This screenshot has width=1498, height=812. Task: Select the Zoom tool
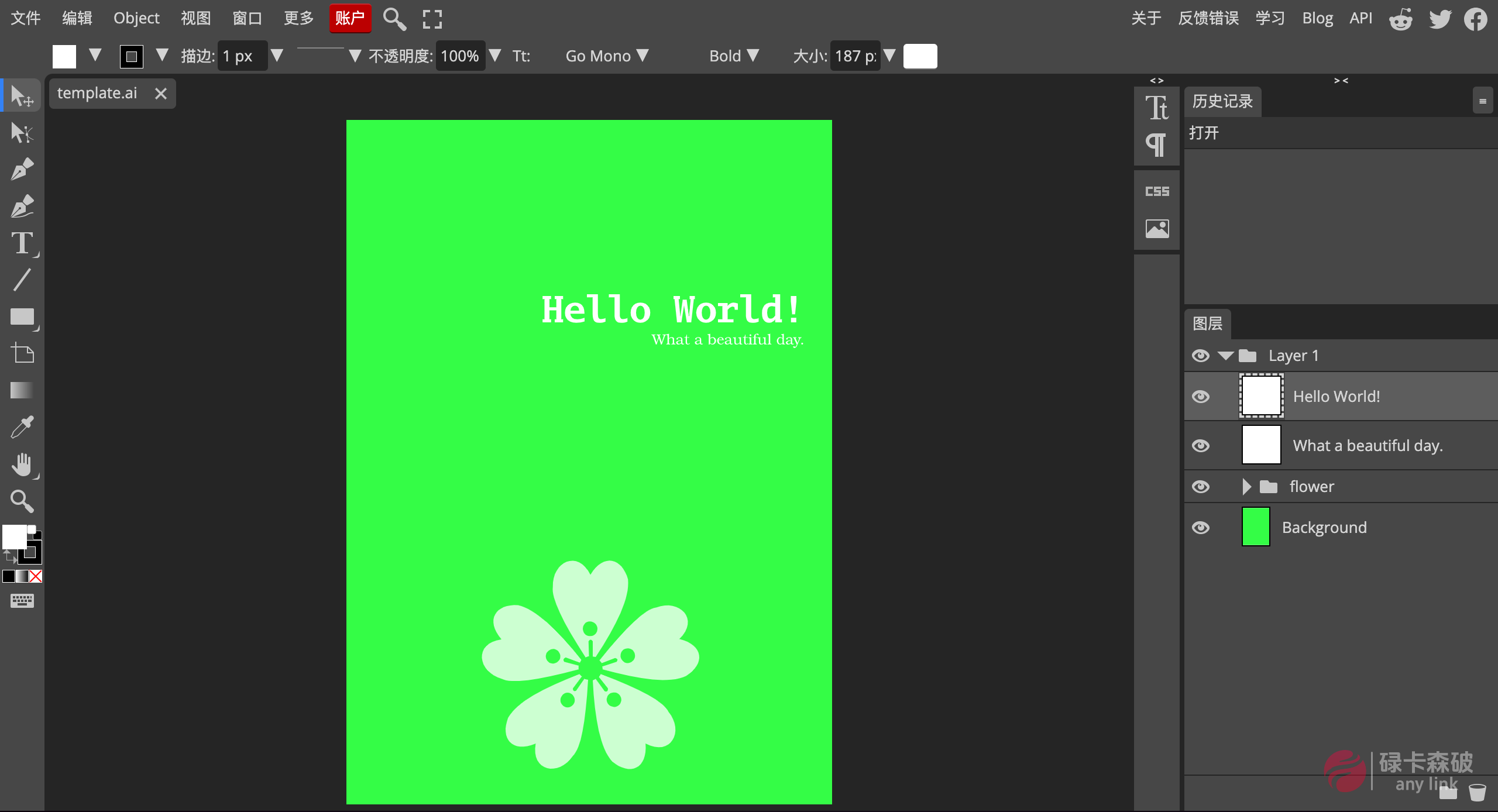(x=22, y=502)
